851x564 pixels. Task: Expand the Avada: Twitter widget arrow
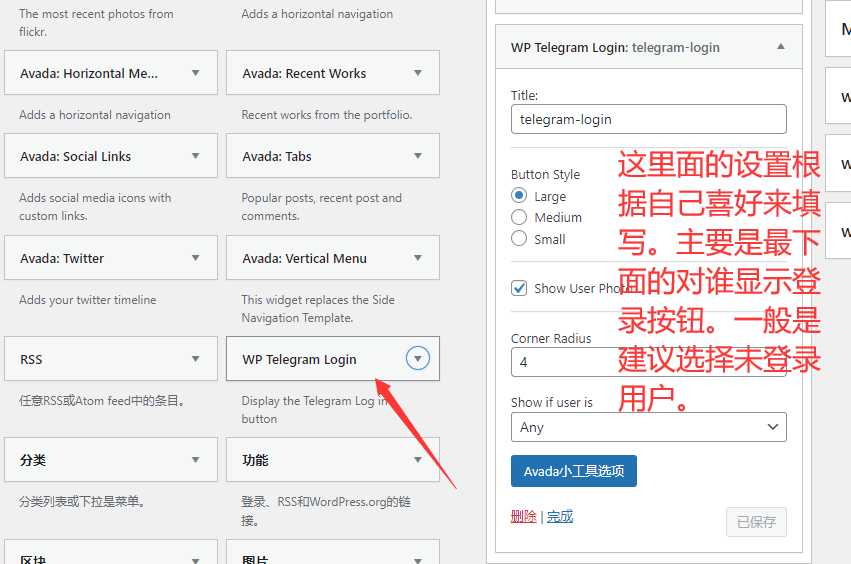[195, 258]
